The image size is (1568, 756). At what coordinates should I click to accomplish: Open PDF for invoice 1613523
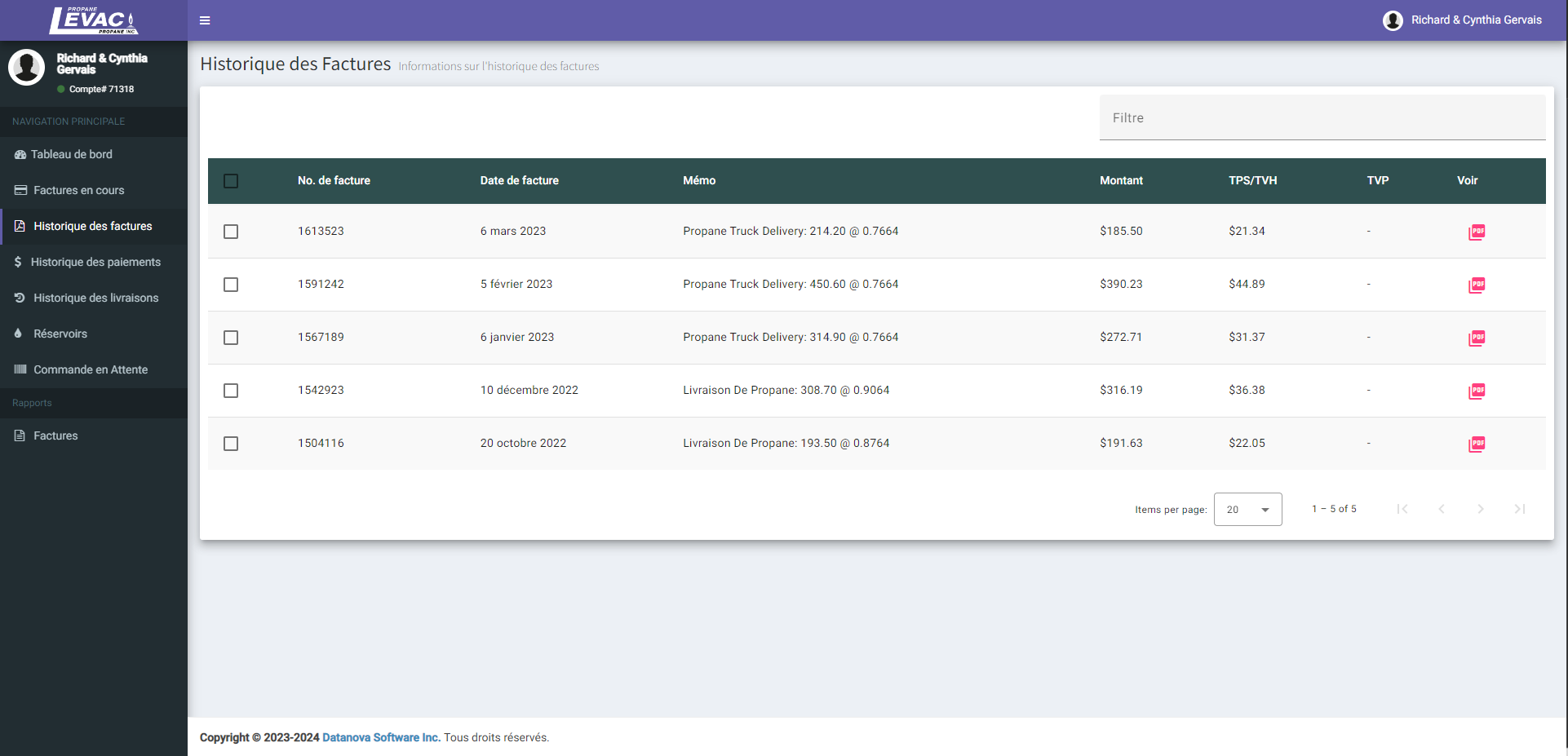coord(1477,232)
